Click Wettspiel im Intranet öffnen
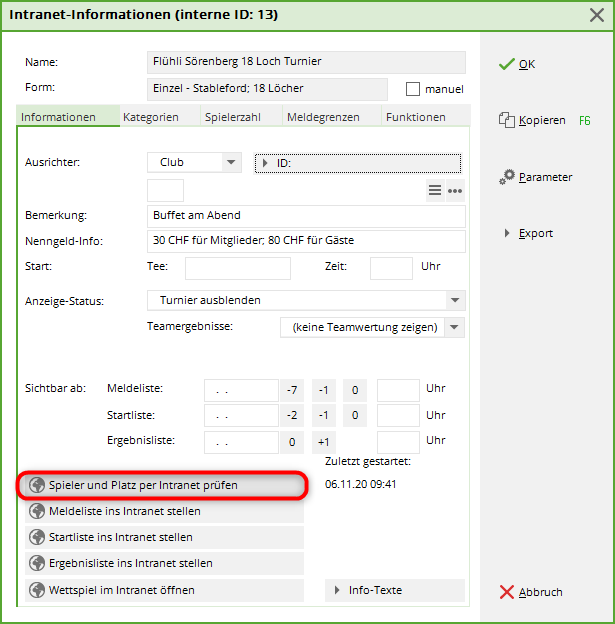This screenshot has height=624, width=615. [164, 590]
